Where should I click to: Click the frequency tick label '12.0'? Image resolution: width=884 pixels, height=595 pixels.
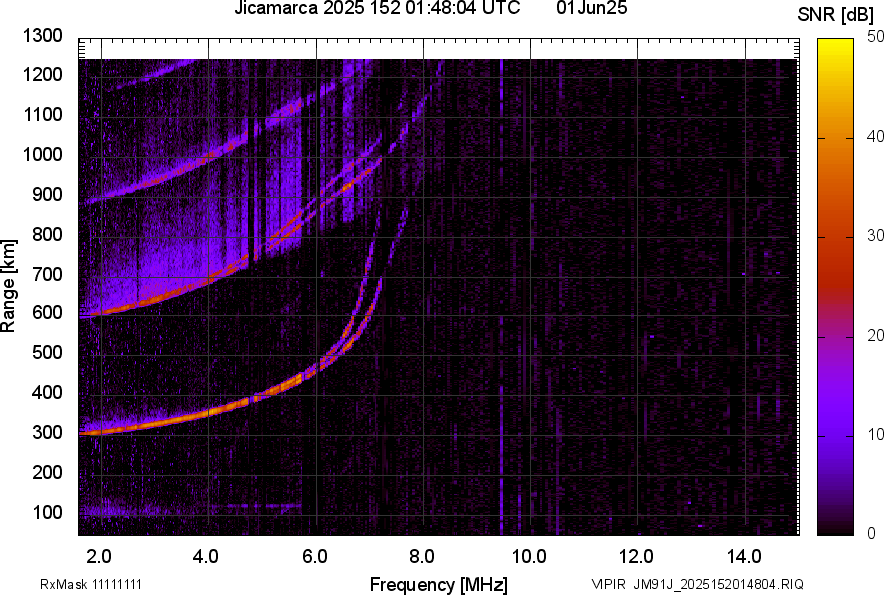point(637,557)
